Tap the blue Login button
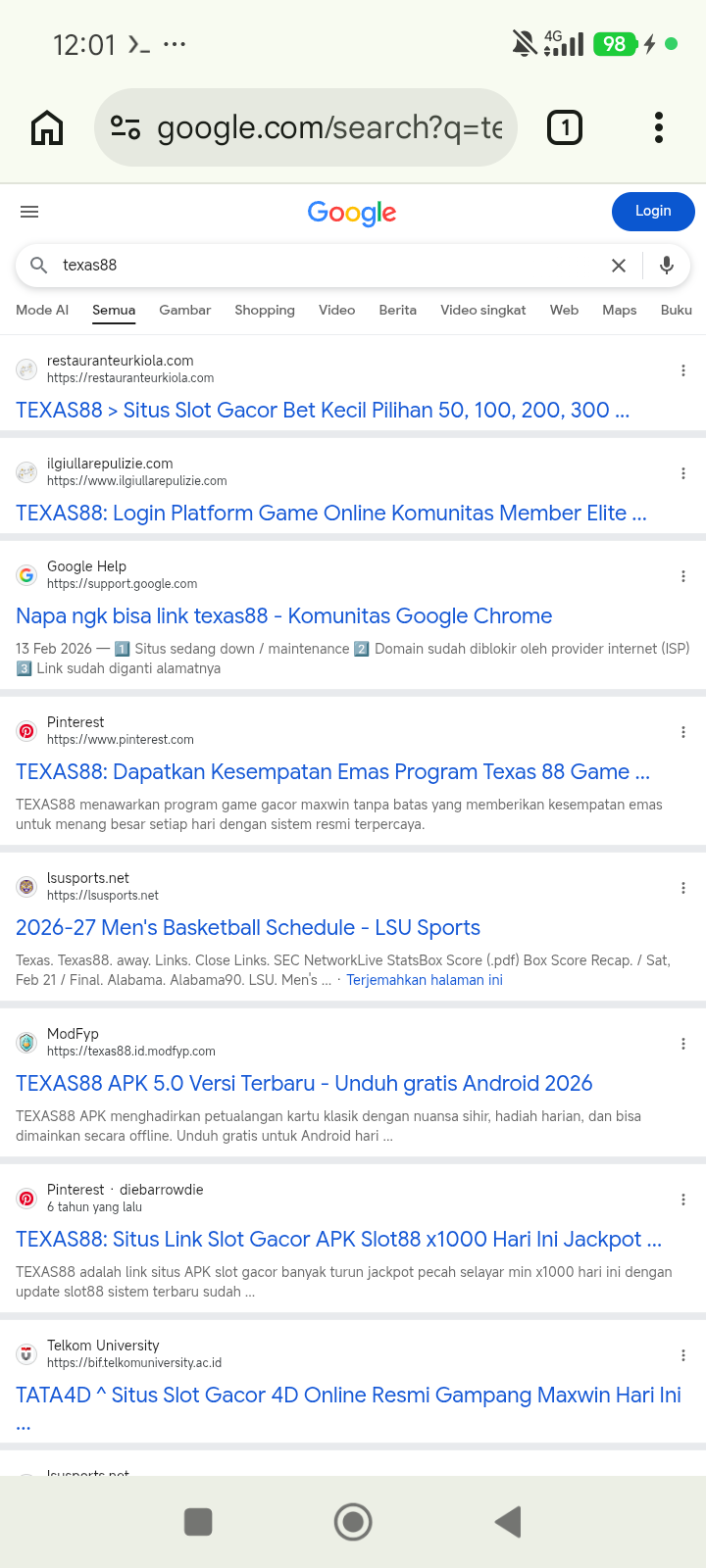 [653, 212]
